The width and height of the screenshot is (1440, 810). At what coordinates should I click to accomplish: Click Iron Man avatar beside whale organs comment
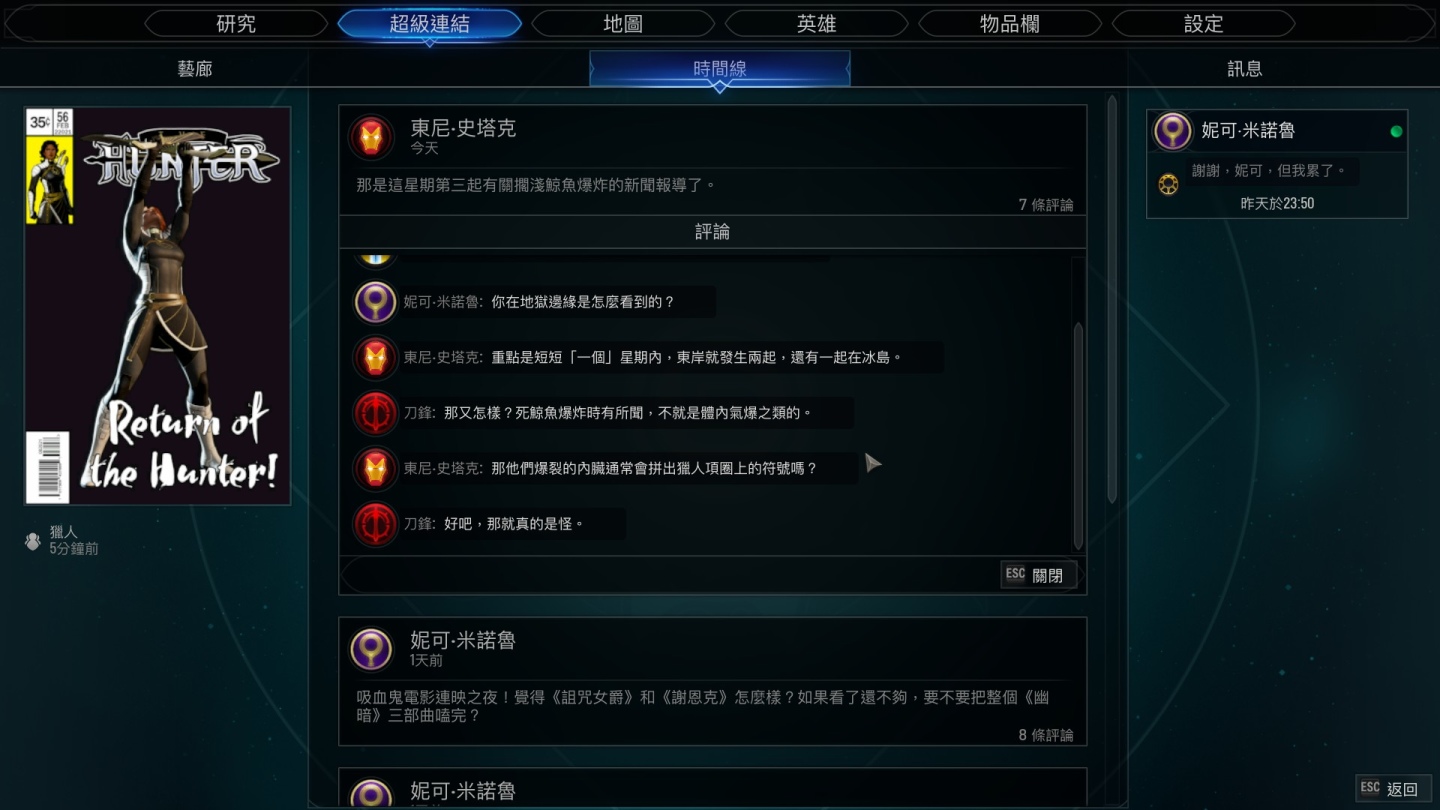click(375, 468)
